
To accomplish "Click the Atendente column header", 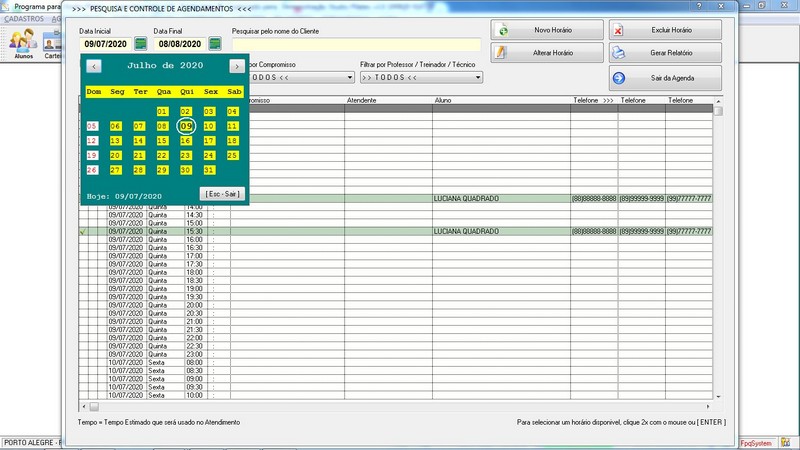I will coord(388,101).
